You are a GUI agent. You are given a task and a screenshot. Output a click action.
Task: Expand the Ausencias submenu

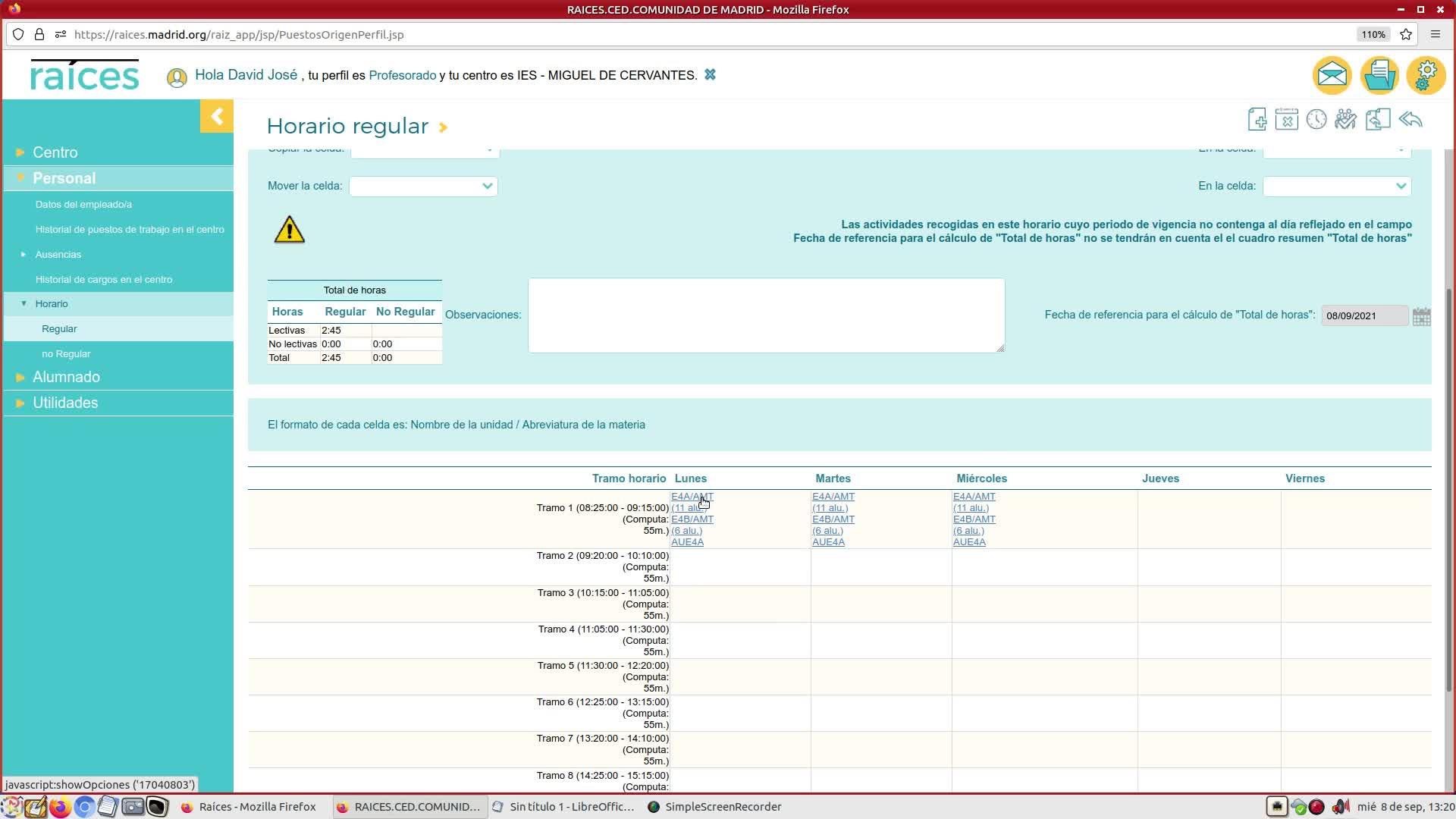pos(58,255)
